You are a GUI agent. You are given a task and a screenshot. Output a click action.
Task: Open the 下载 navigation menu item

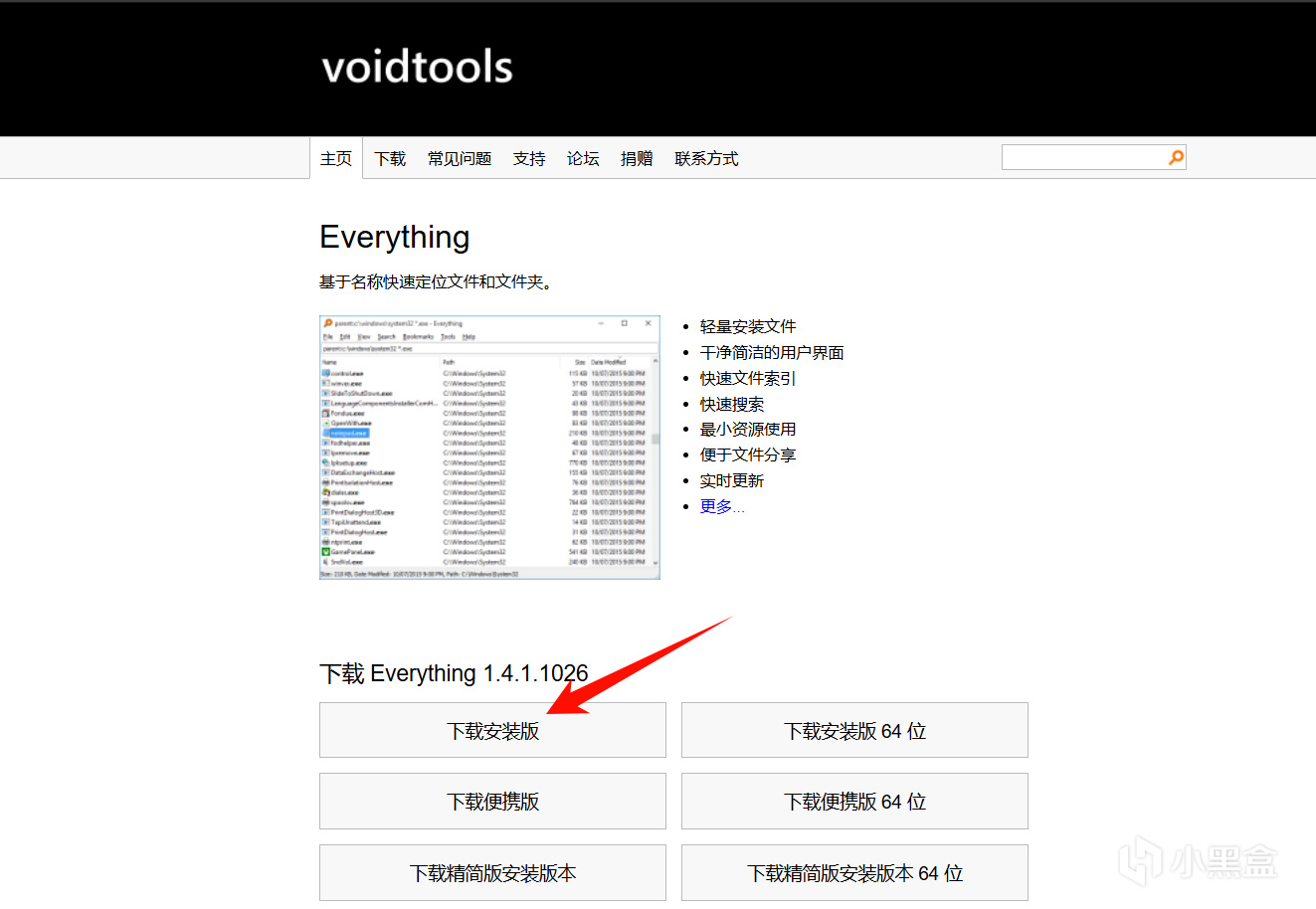pos(390,158)
